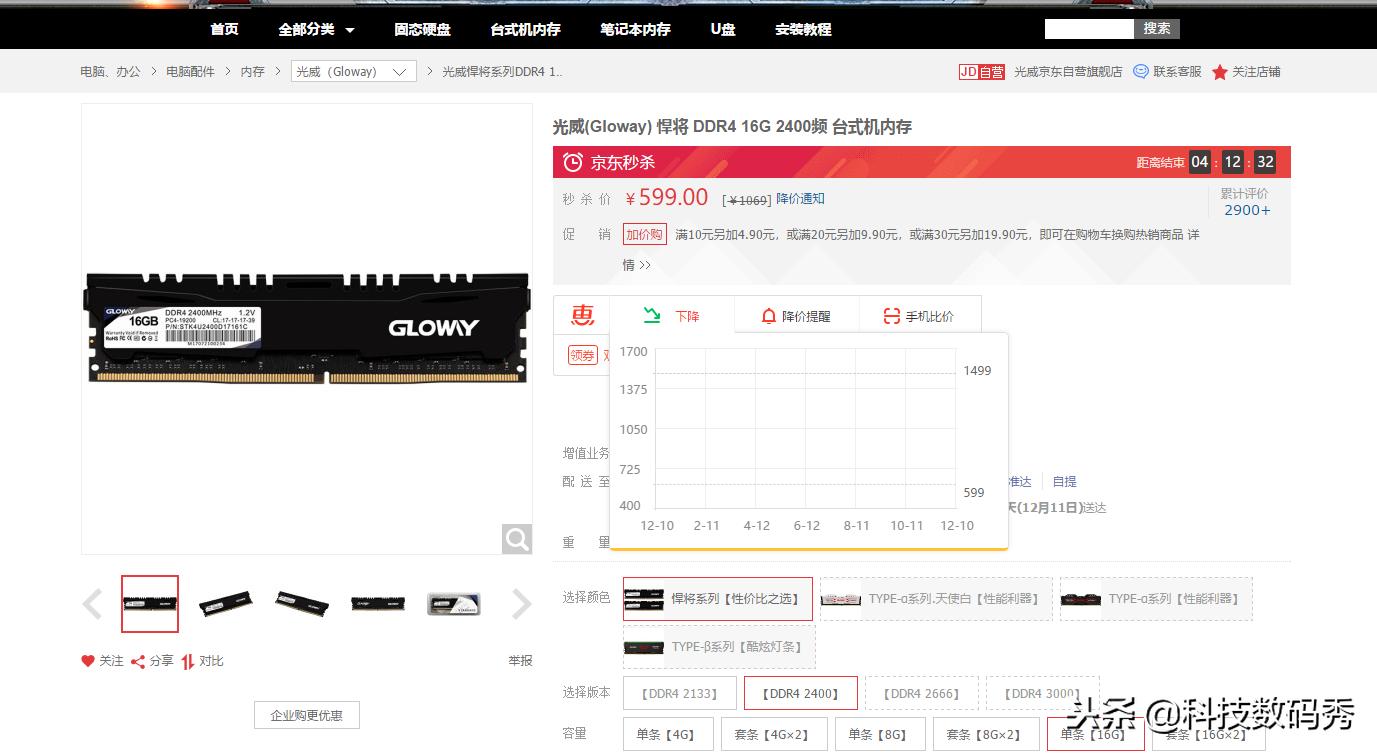Click breadcrumb 内存
The image size is (1377, 753).
coord(252,72)
